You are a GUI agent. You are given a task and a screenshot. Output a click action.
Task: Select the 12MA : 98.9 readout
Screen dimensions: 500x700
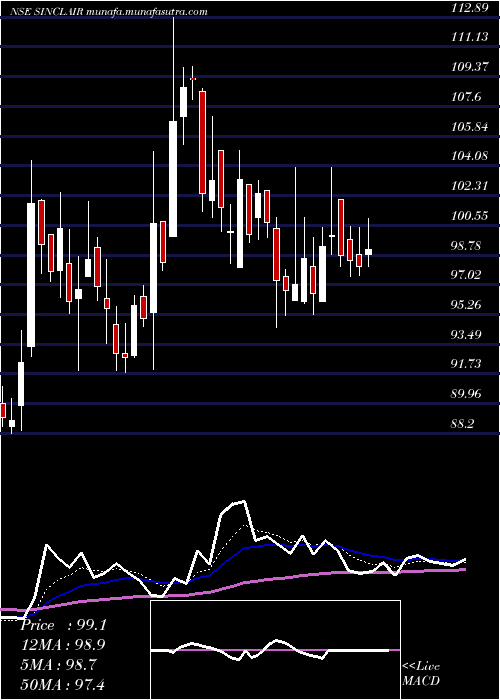click(x=63, y=645)
